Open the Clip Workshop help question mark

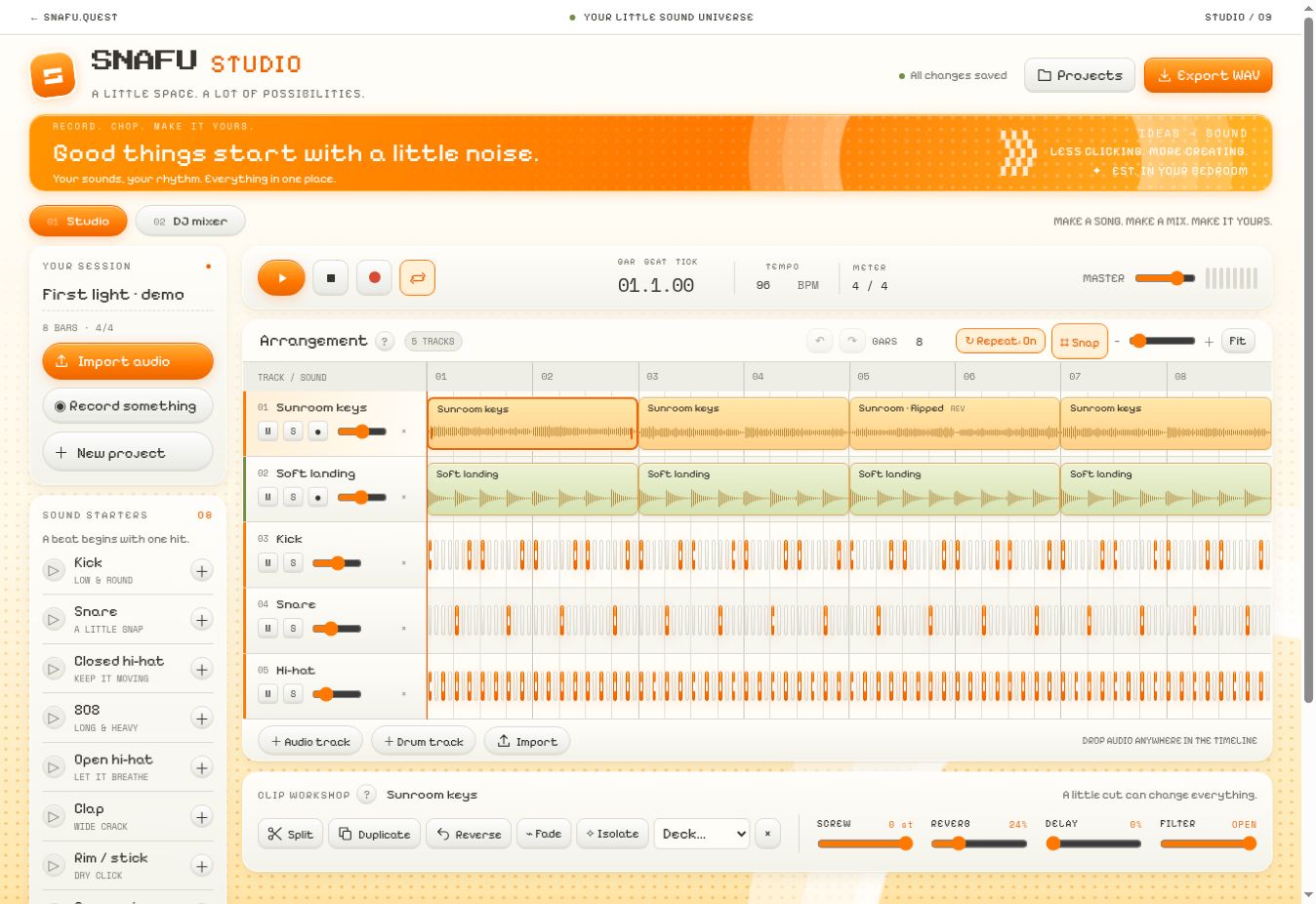(x=366, y=795)
